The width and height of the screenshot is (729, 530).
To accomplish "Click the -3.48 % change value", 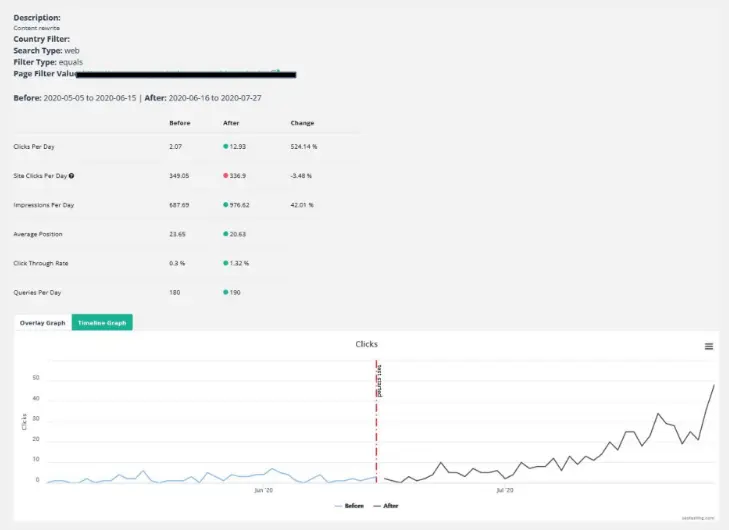I will (301, 176).
